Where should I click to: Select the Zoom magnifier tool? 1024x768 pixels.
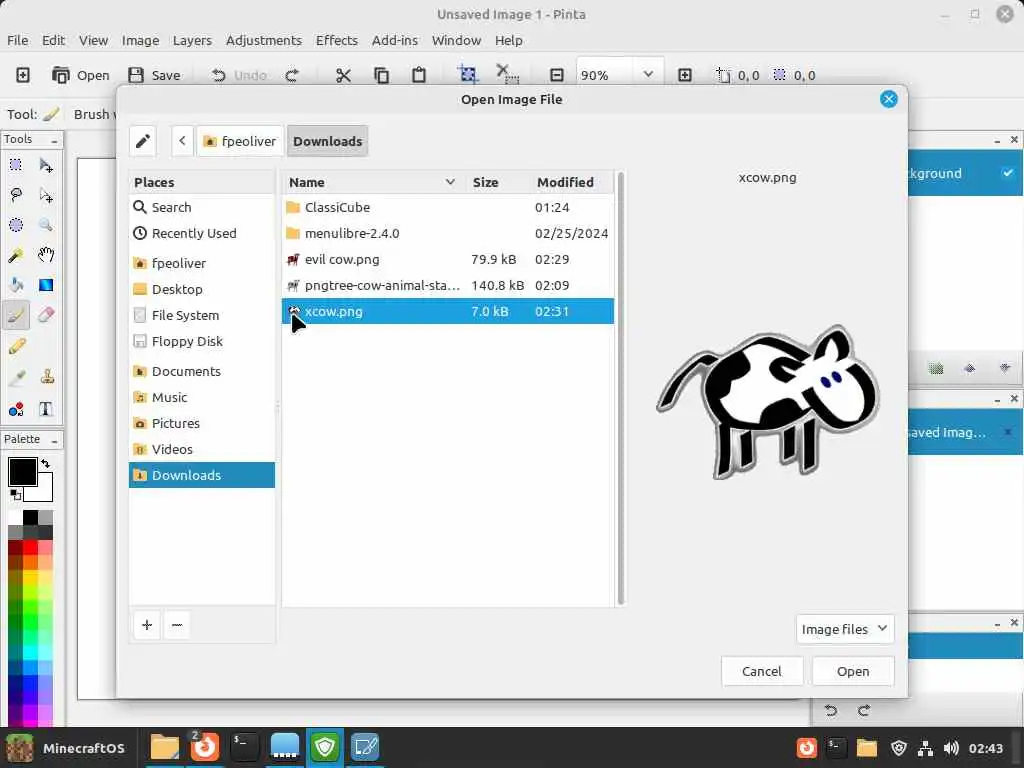tap(46, 225)
